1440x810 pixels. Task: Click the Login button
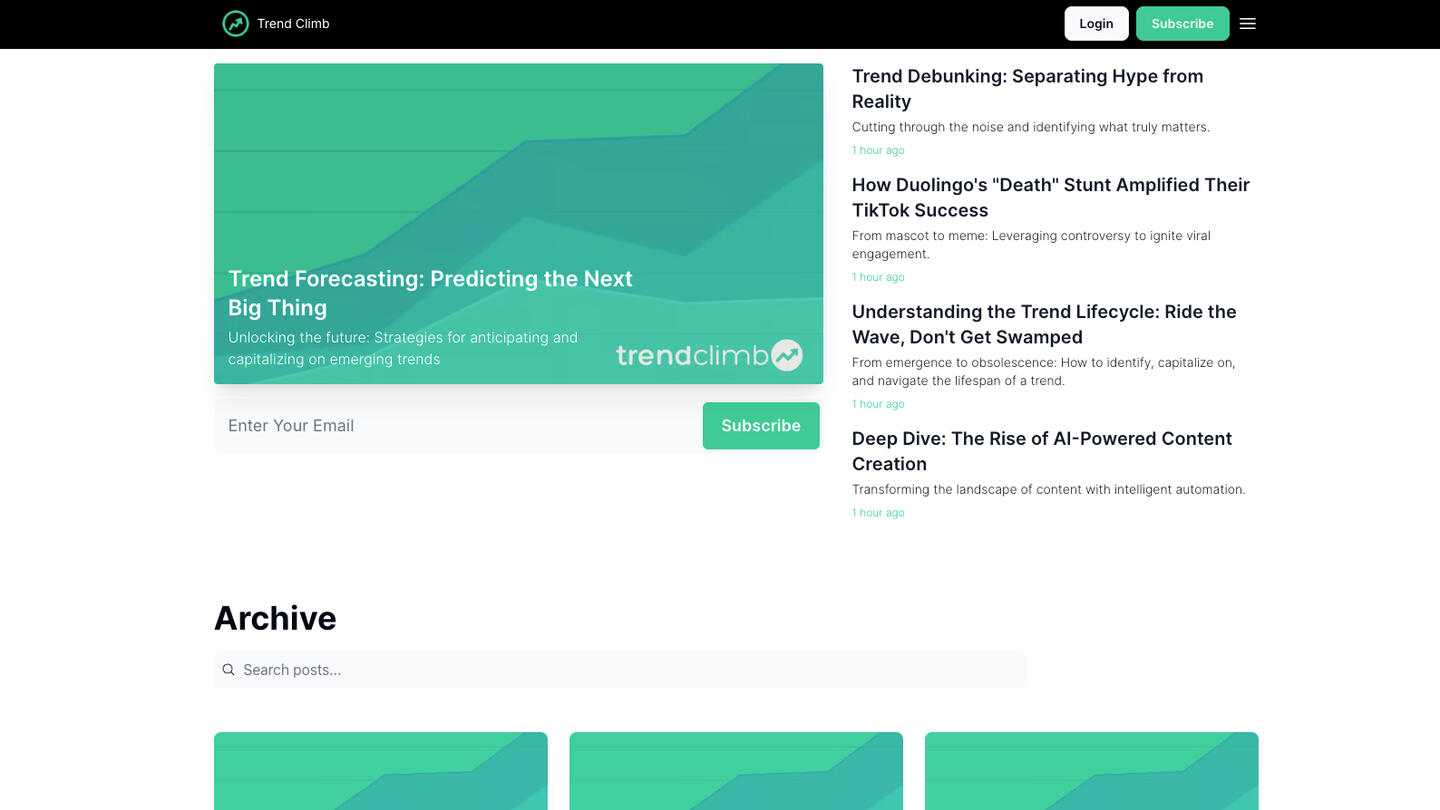coord(1096,24)
